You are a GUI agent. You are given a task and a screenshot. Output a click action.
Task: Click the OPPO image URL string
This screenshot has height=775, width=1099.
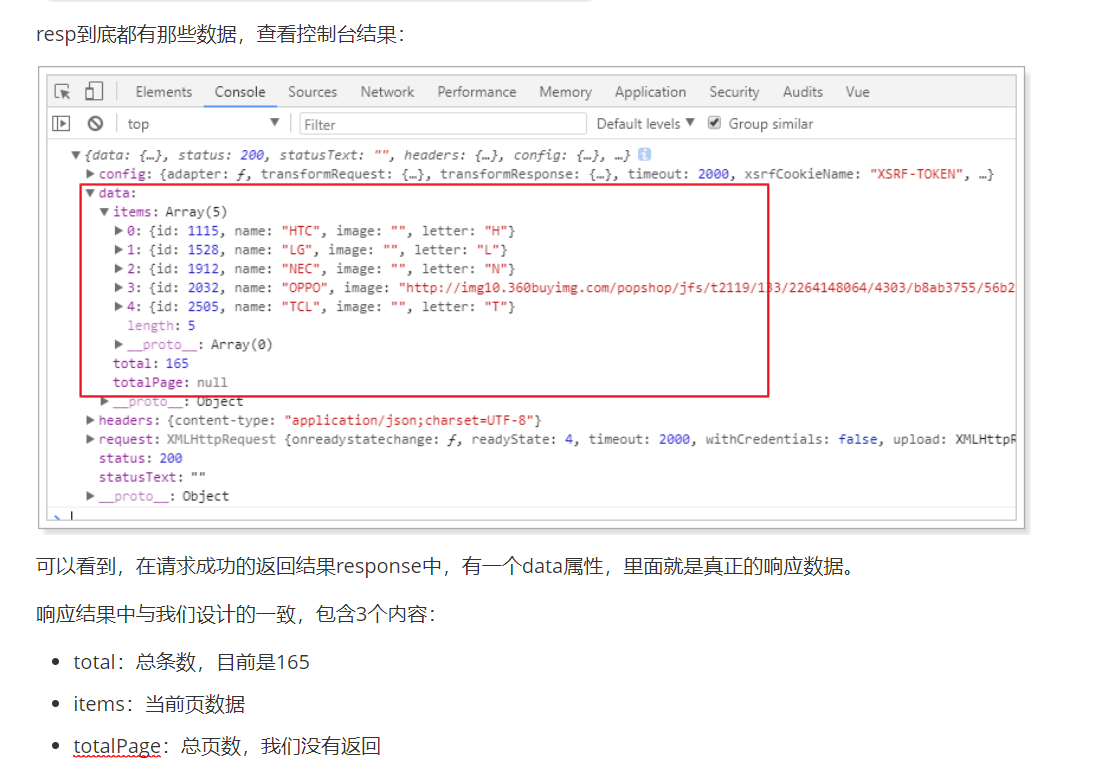(x=706, y=287)
